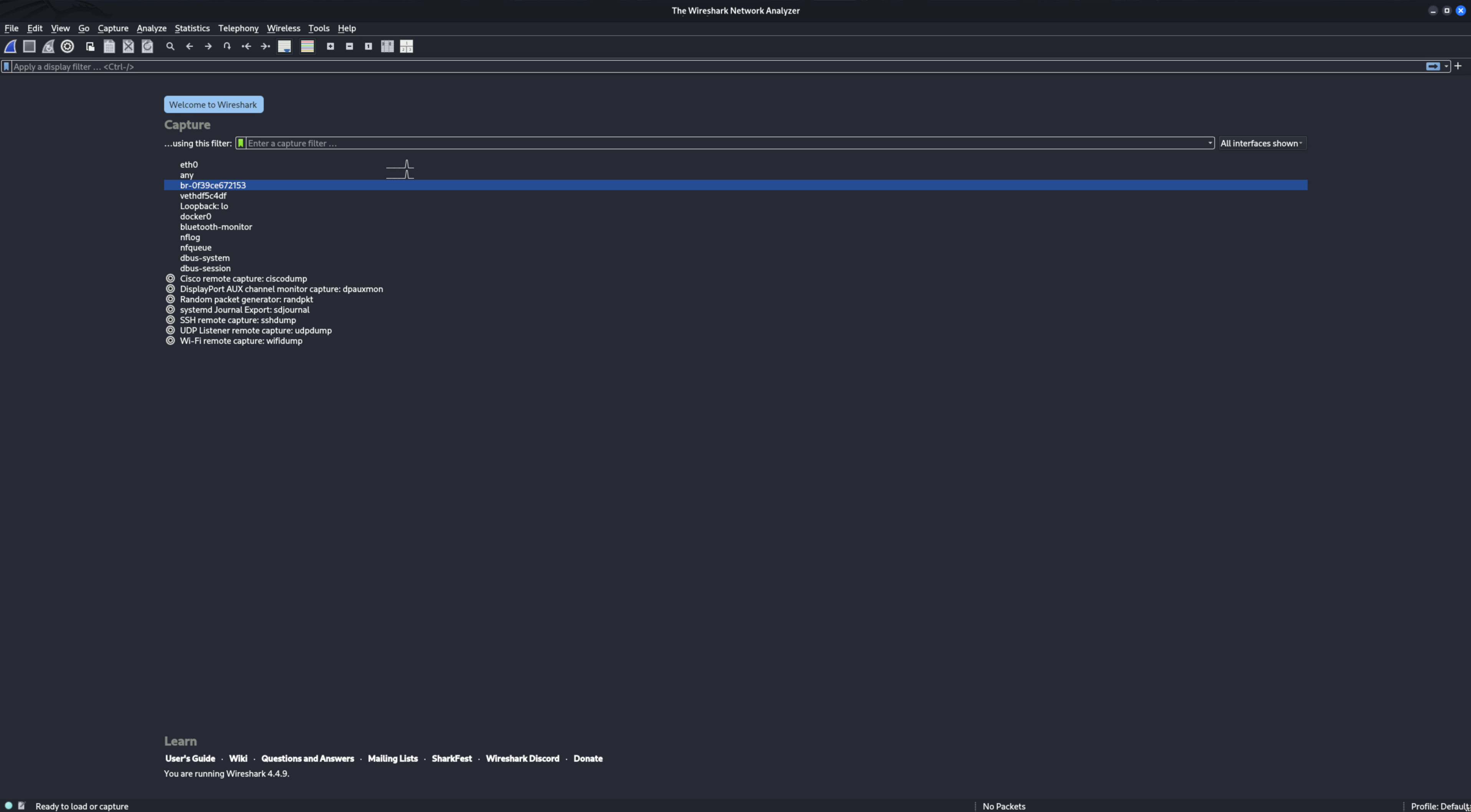This screenshot has height=812, width=1471.
Task: Click the gear next to Cisco remote capture
Action: (x=170, y=279)
